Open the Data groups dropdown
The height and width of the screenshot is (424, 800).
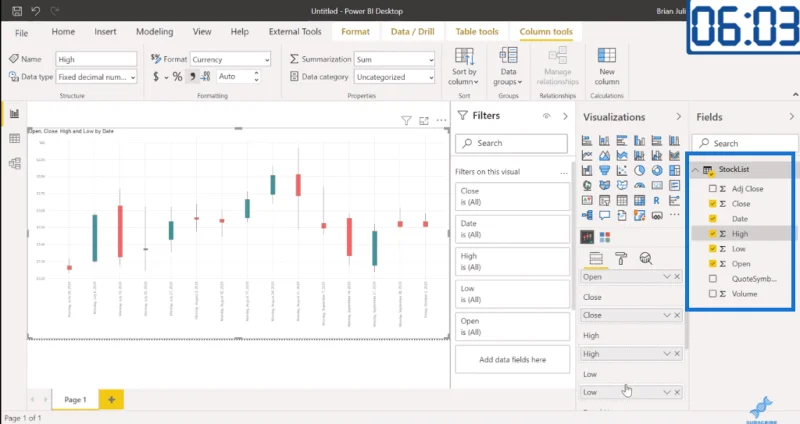point(508,67)
